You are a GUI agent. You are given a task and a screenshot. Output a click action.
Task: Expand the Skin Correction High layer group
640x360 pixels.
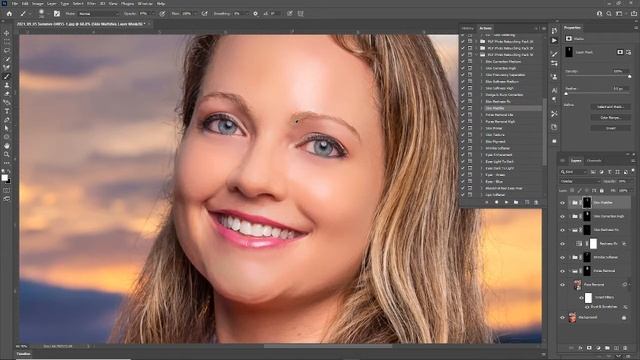pyautogui.click(x=570, y=216)
